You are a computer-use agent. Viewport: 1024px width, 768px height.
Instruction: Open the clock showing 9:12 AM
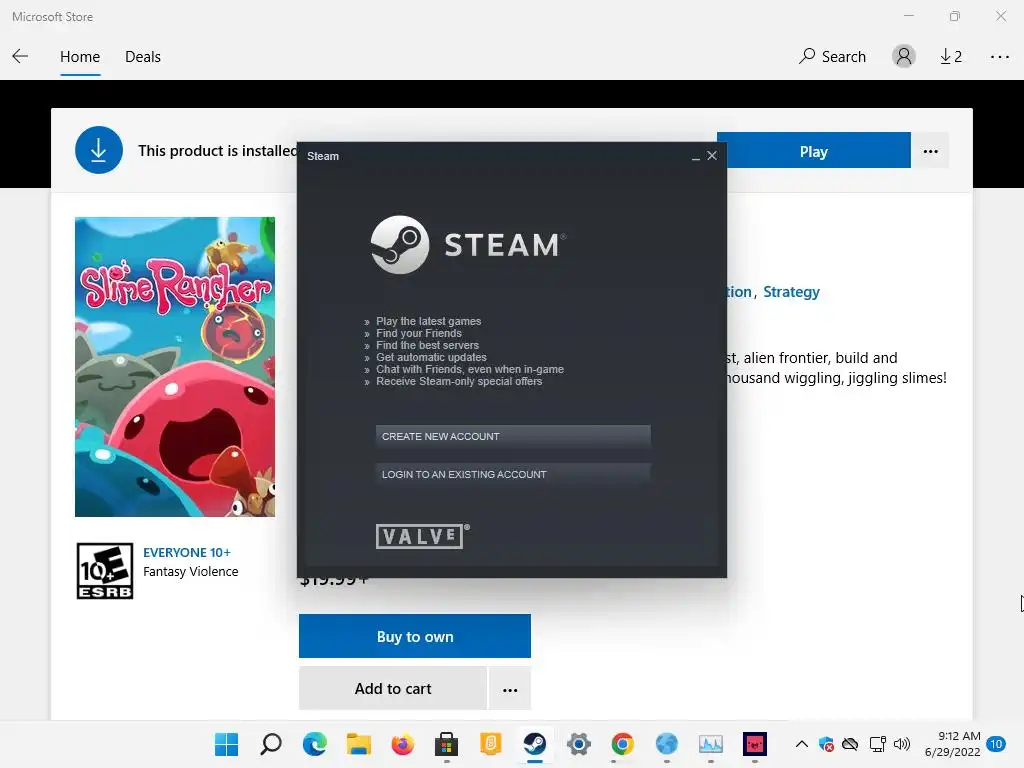click(953, 744)
